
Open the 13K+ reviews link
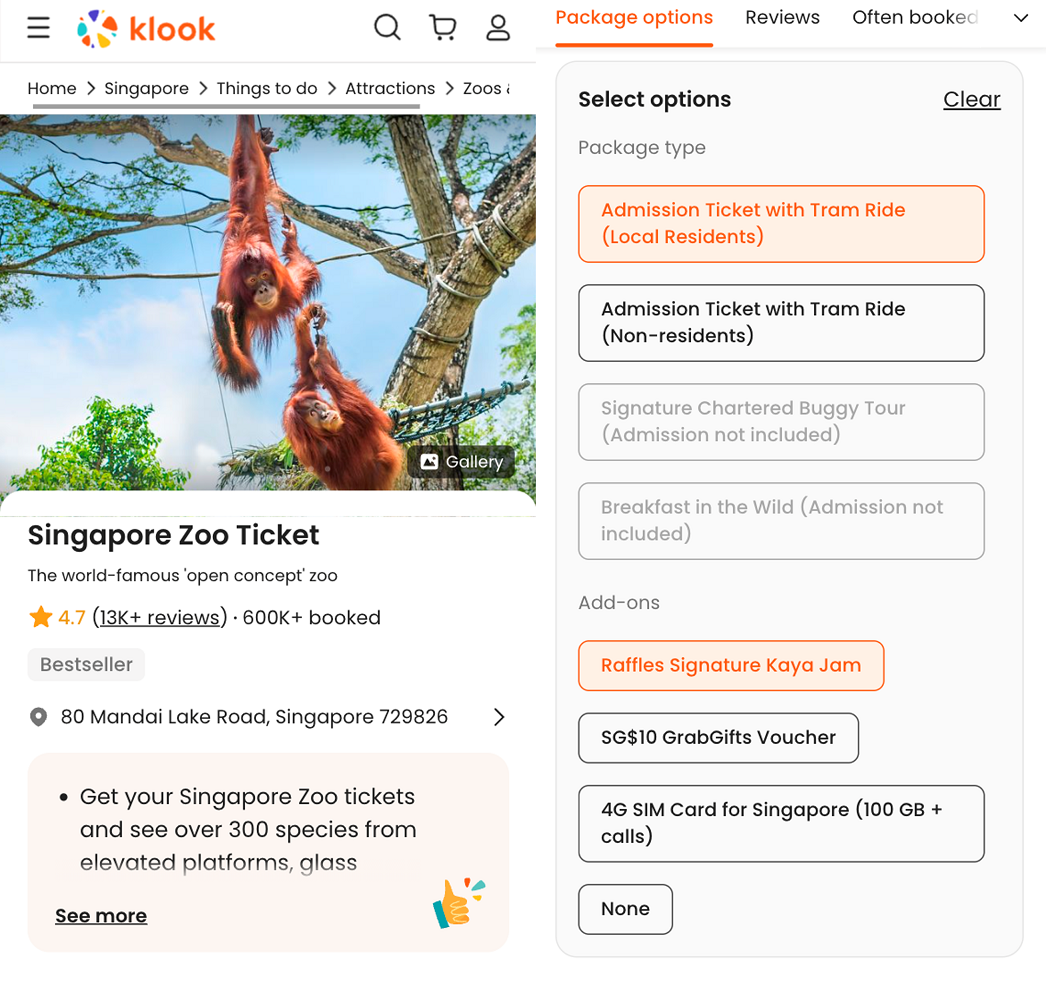(160, 617)
